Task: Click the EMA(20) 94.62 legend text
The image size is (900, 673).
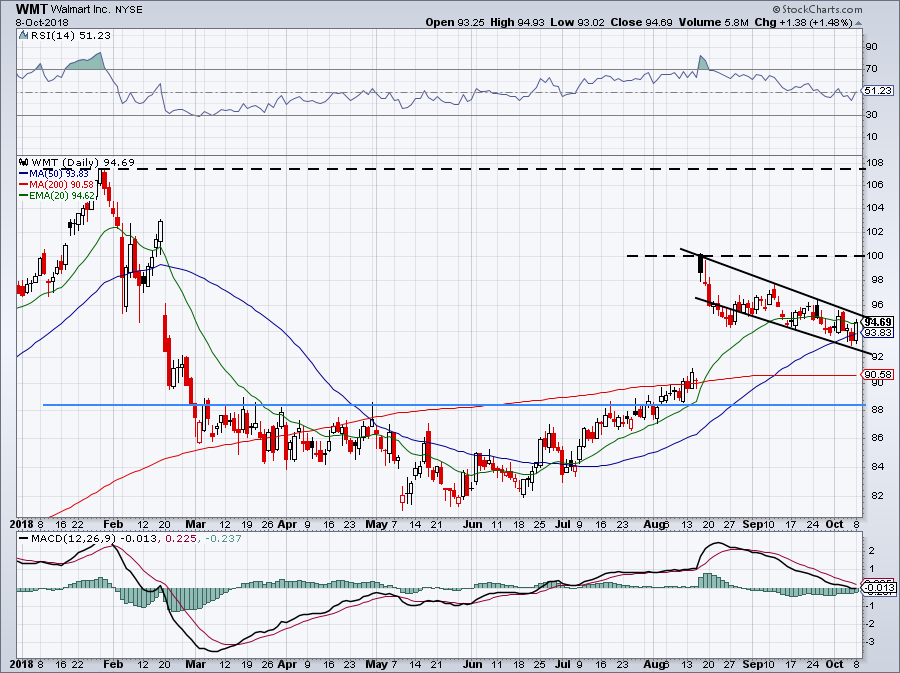Action: [x=61, y=195]
